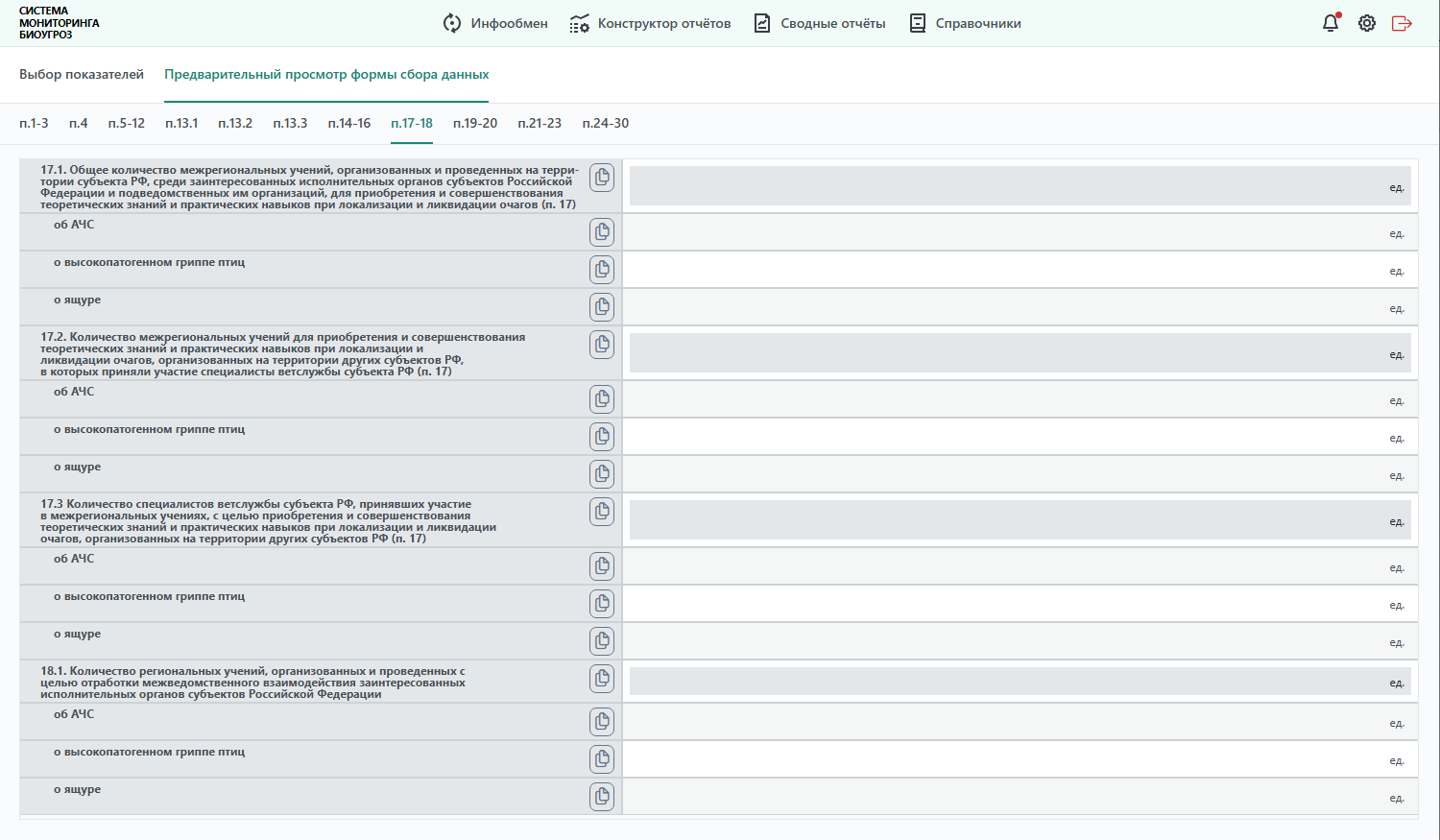The height and width of the screenshot is (840, 1440).
Task: Open Справочники section
Action: (965, 23)
